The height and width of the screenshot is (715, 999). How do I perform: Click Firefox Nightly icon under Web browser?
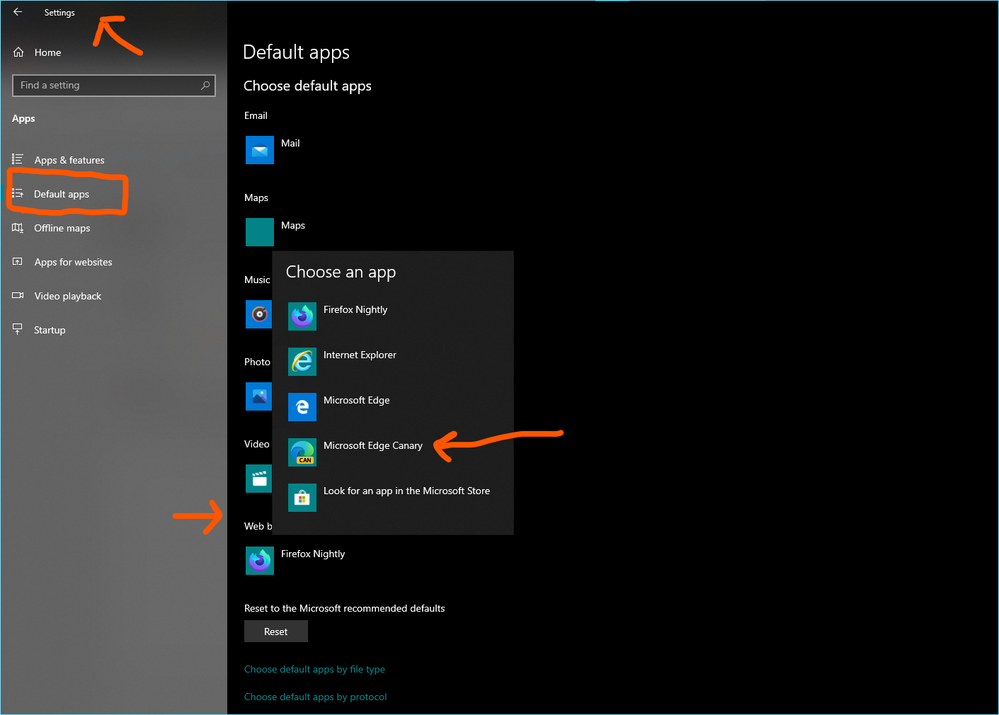[x=259, y=561]
